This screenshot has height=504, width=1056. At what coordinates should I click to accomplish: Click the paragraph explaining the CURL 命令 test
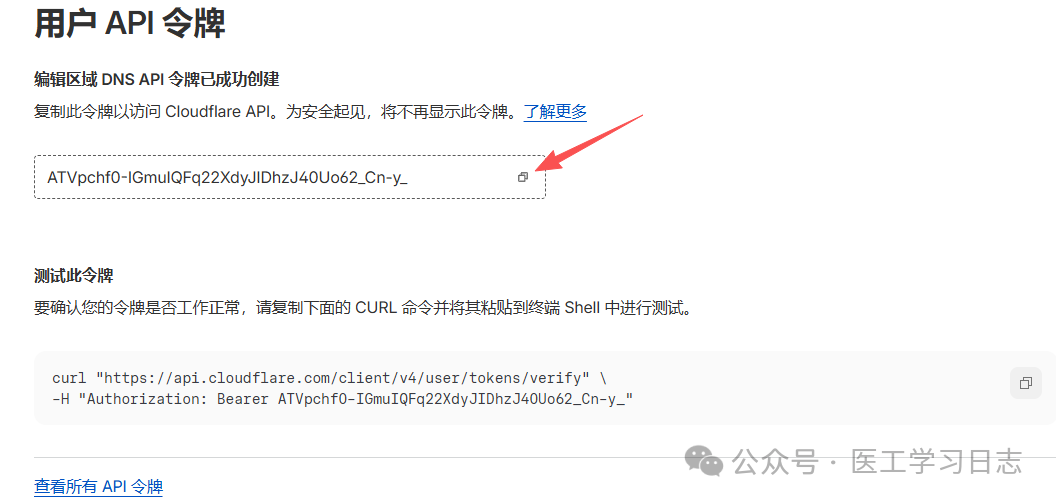(x=363, y=309)
